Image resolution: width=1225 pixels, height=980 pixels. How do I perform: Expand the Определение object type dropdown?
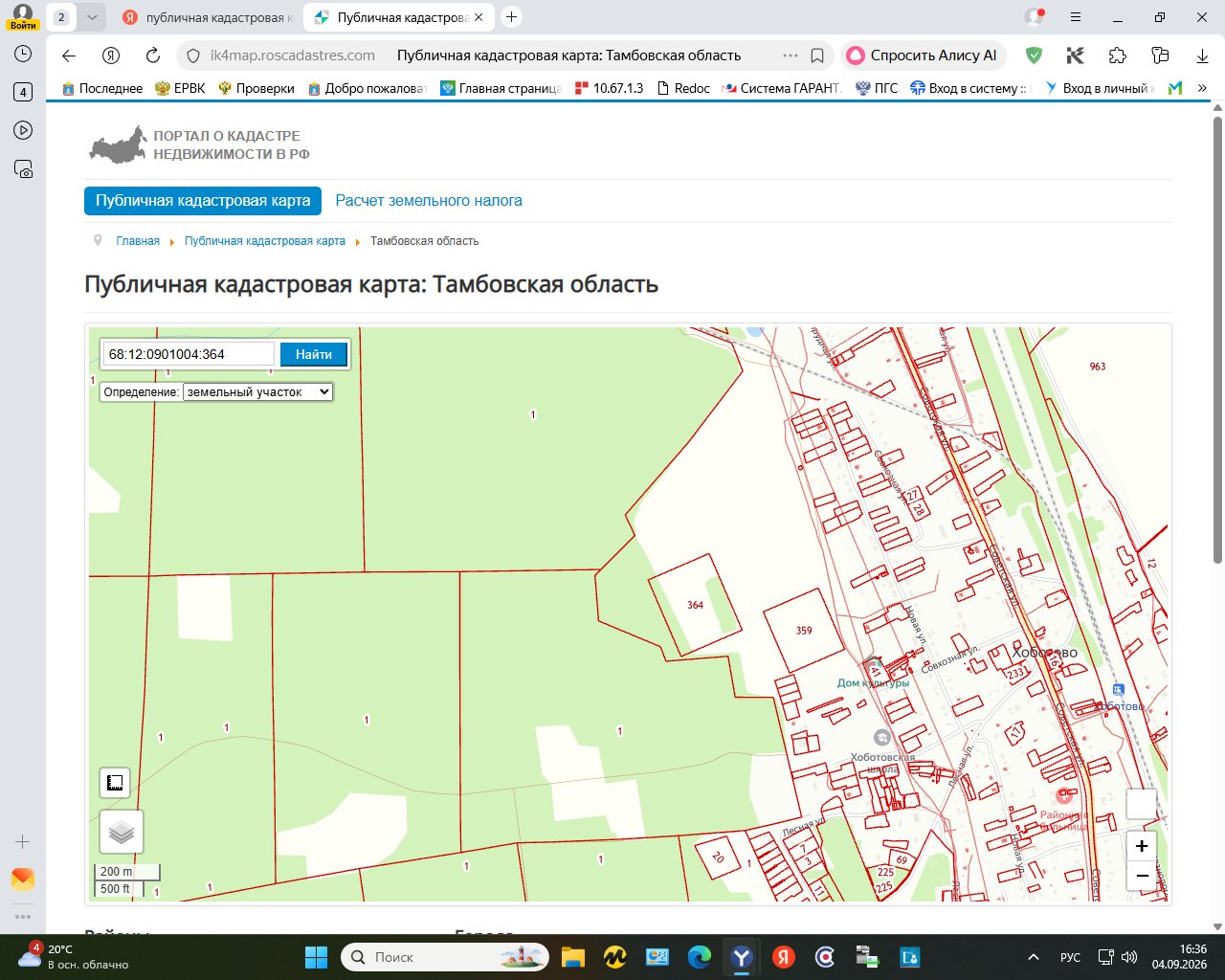(x=258, y=391)
